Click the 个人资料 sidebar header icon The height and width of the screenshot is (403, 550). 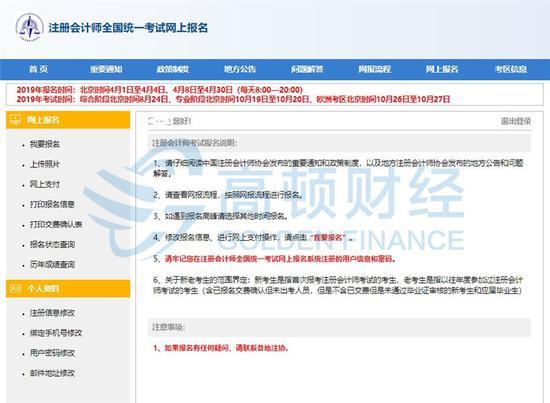click(15, 289)
